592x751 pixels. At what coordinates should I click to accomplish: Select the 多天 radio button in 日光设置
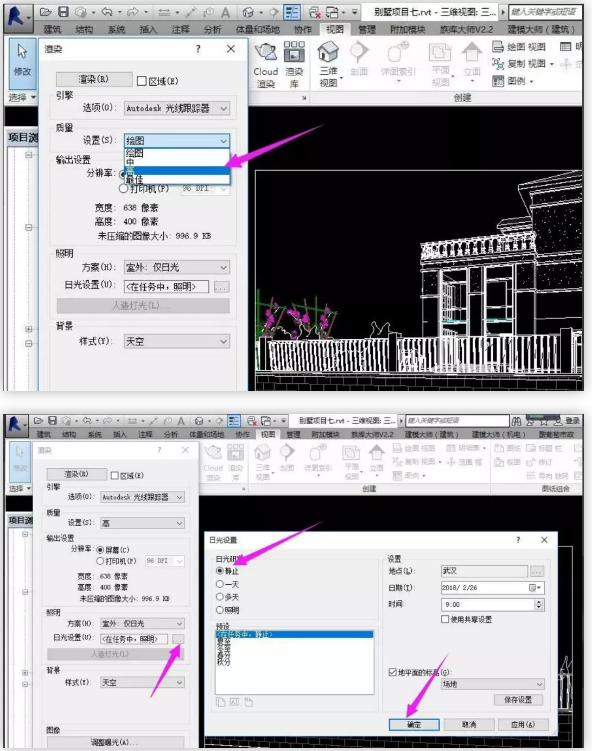[x=220, y=597]
